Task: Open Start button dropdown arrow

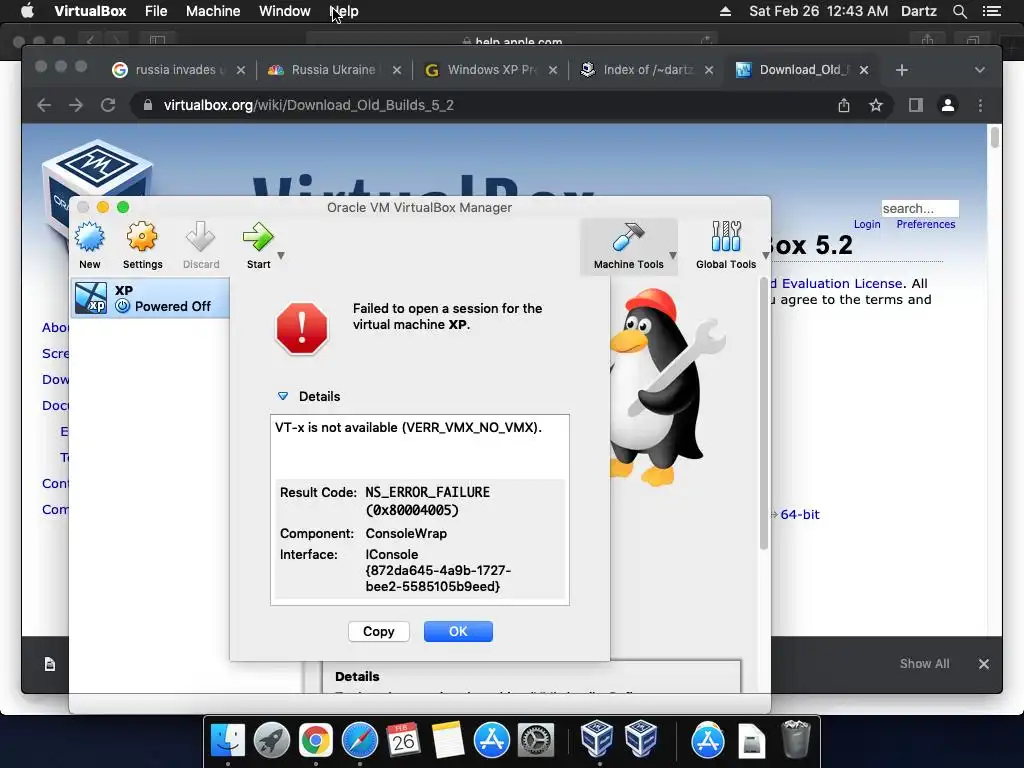Action: pyautogui.click(x=281, y=256)
